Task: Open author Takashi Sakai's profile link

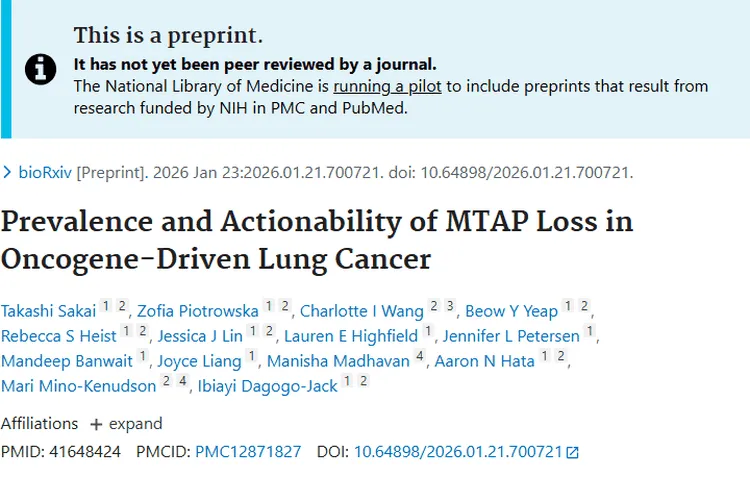Action: [x=48, y=310]
